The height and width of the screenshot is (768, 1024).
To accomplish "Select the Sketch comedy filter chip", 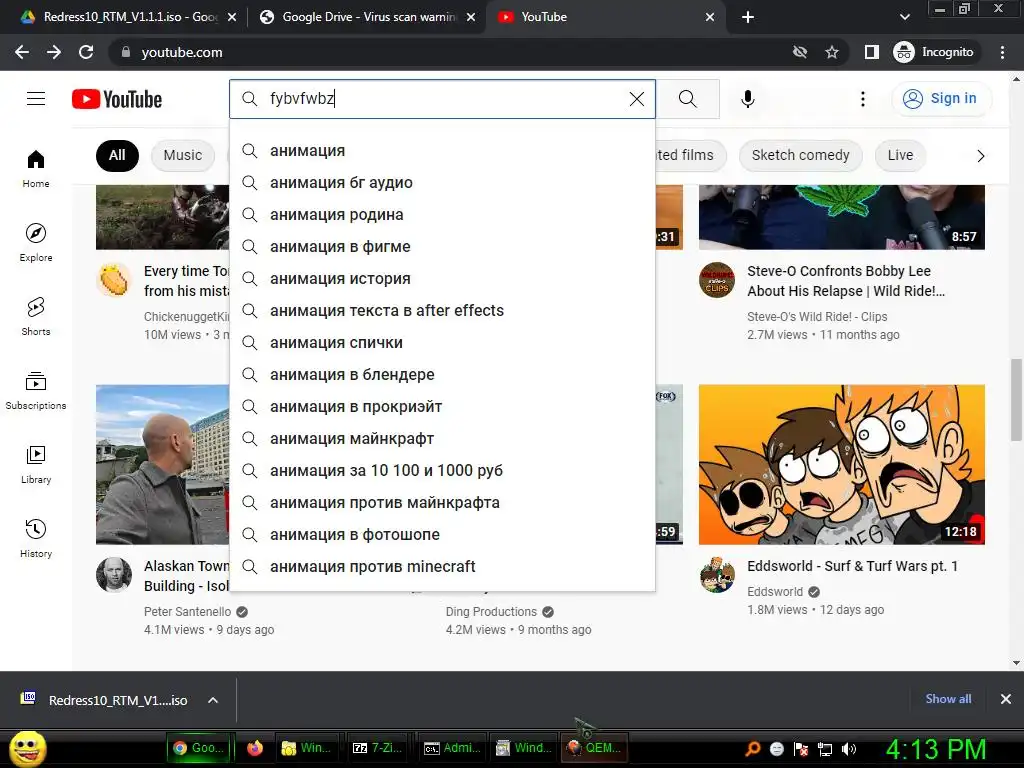I will coord(801,155).
